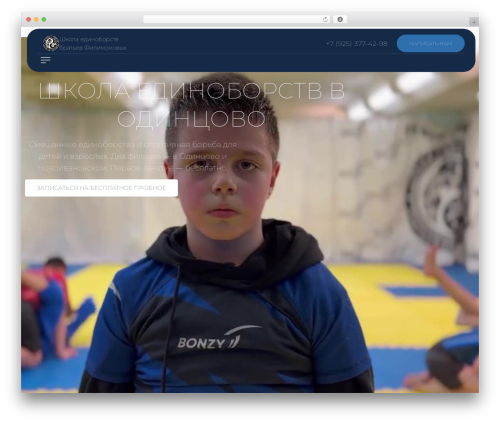Click 'Записаться на бесплатное пробное' button
This screenshot has width=500, height=423.
click(x=101, y=188)
